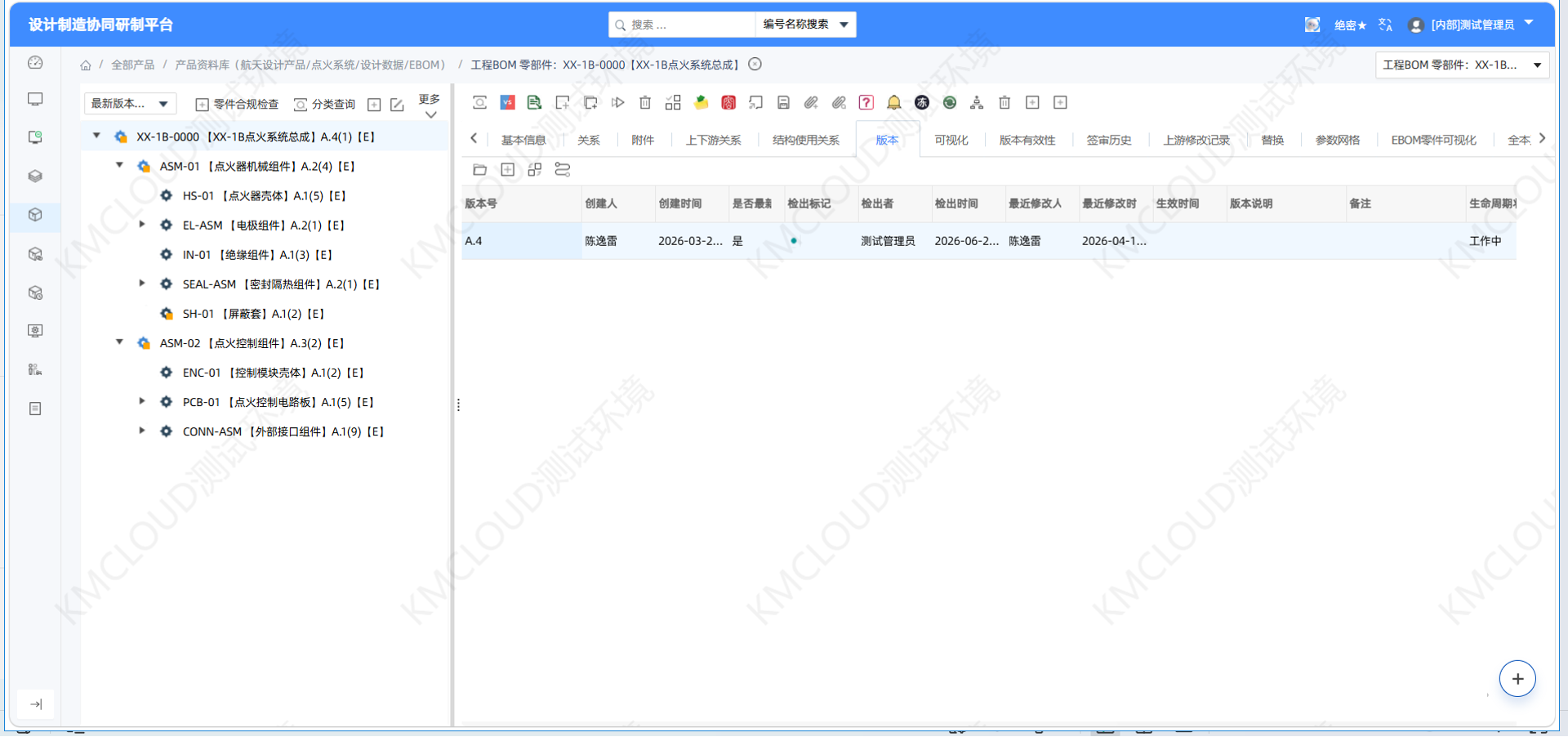Open the 内部测试管理员 user menu arrow
The width and height of the screenshot is (1568, 737).
coord(1529,23)
